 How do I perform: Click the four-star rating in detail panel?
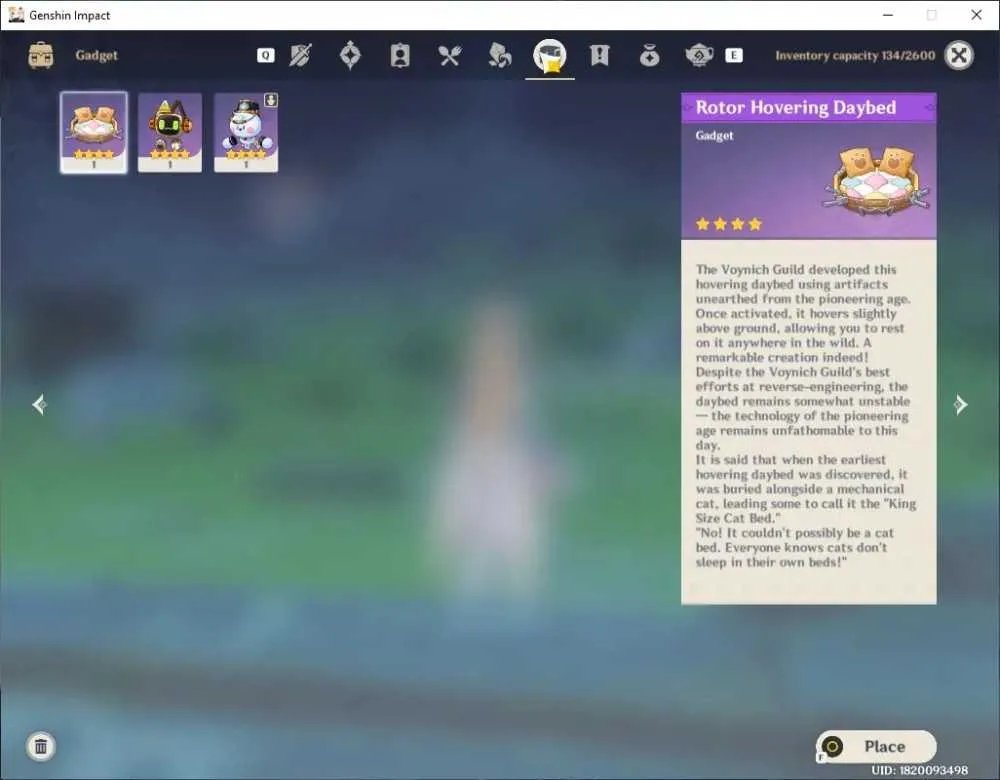tap(729, 224)
